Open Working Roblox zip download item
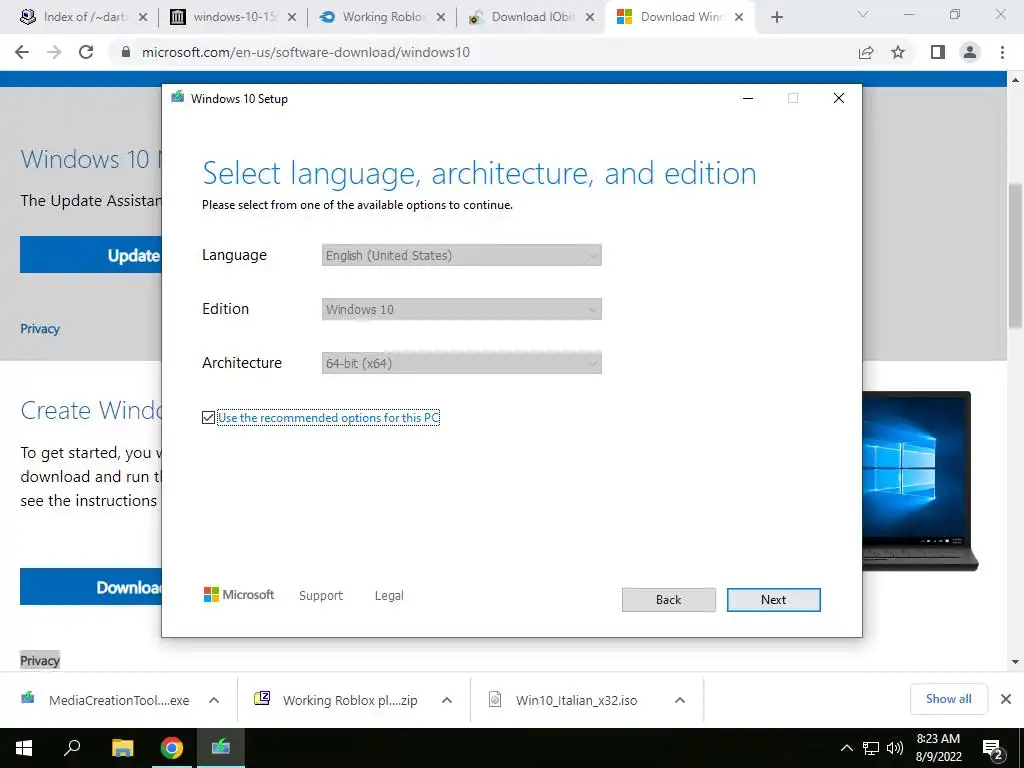The width and height of the screenshot is (1024, 768). pyautogui.click(x=336, y=700)
